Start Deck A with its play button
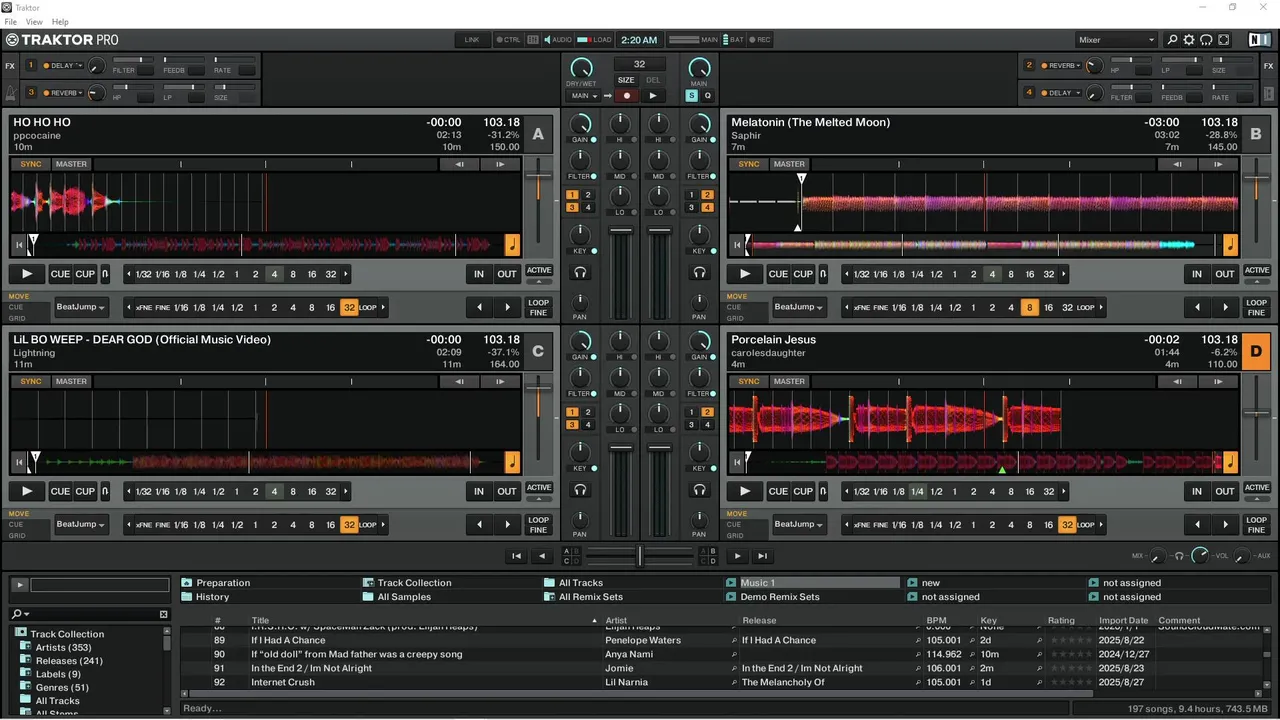Viewport: 1280px width, 720px height. [27, 274]
